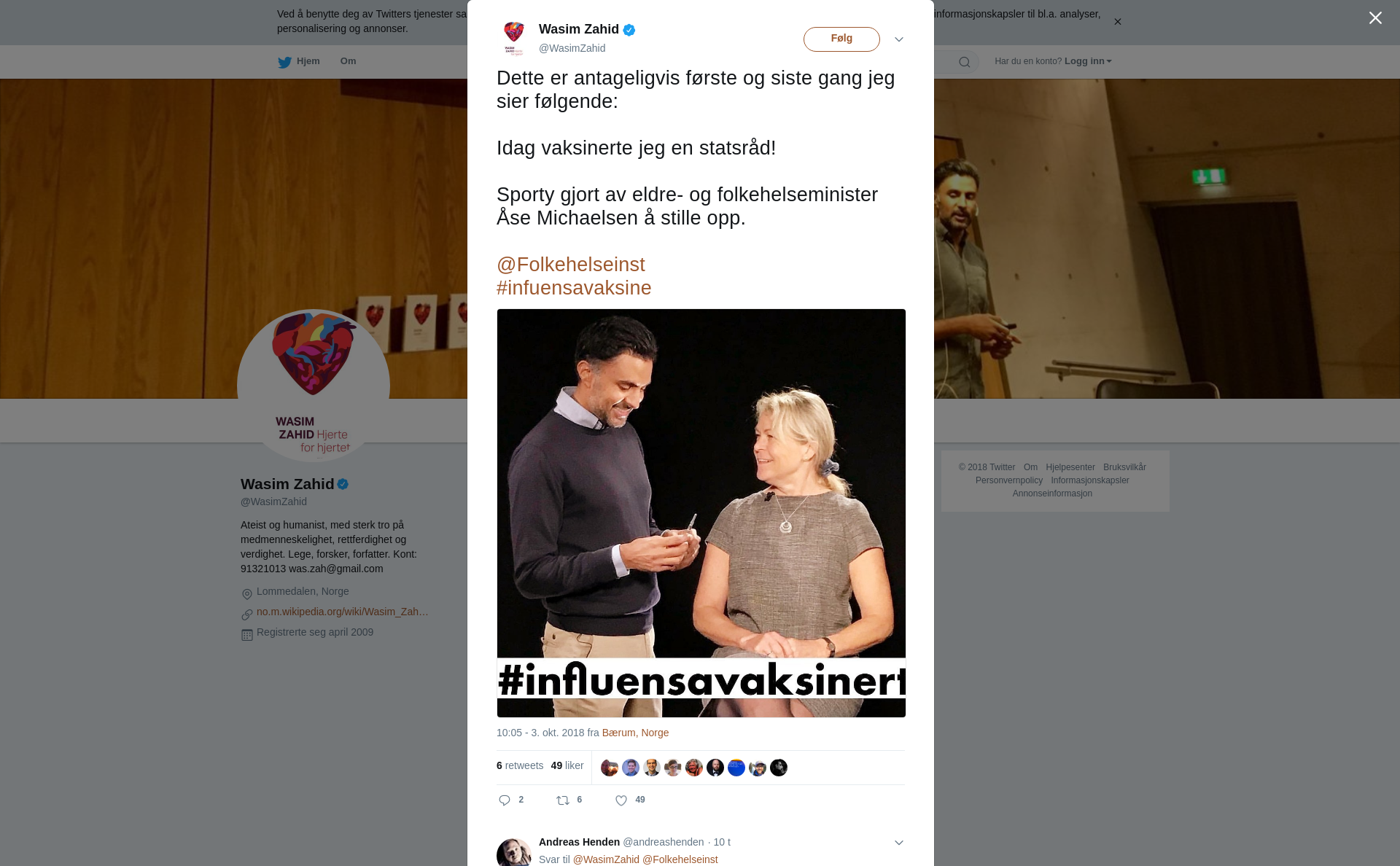Screen dimensions: 1400x866
Task: Open Wasim Zahid's avatar in tweet header
Action: point(514,39)
